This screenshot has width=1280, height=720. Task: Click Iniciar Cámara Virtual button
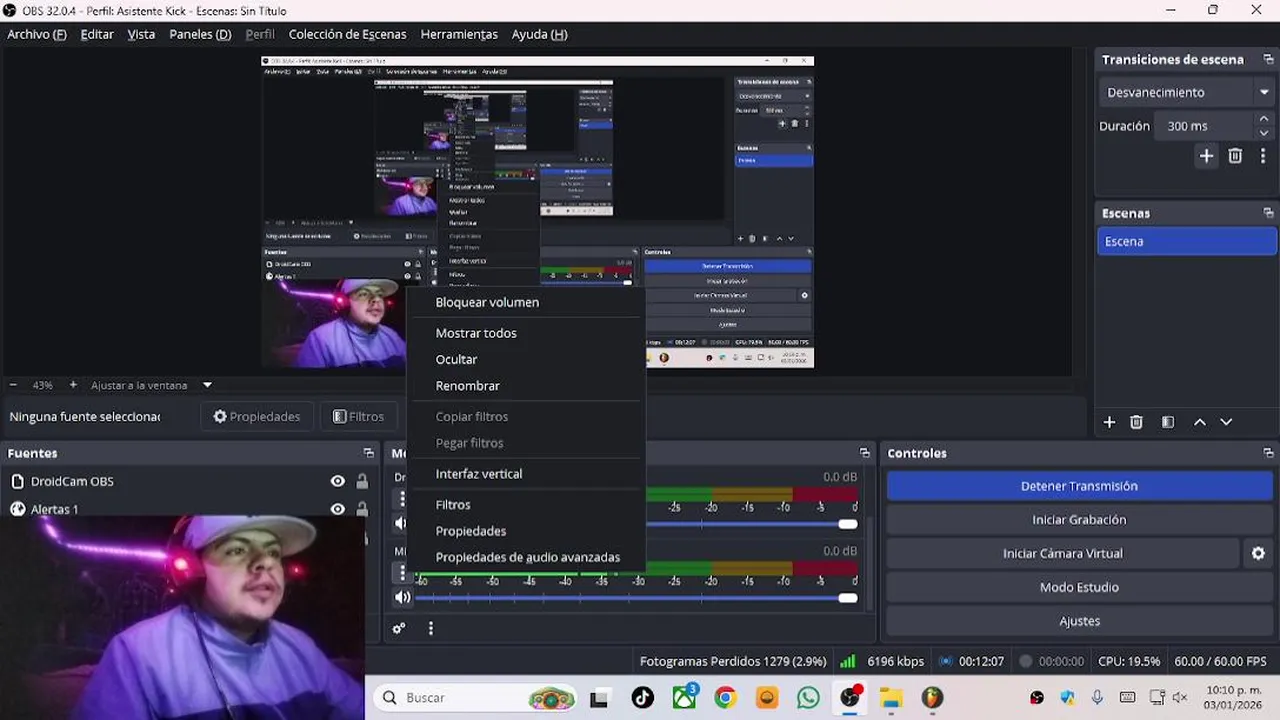point(1062,553)
